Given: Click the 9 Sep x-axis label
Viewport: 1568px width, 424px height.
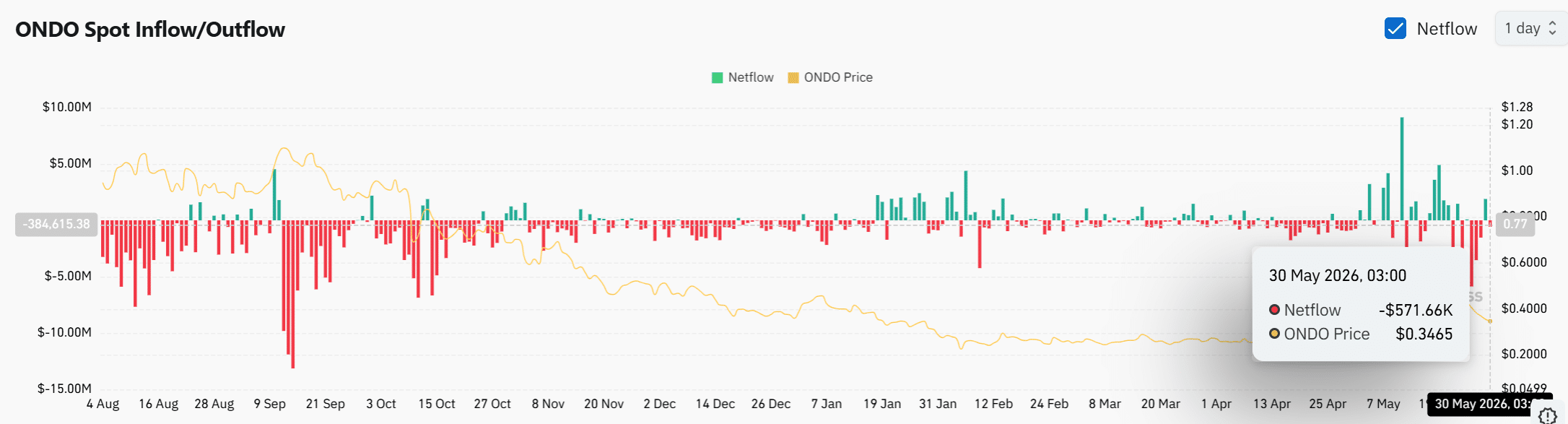Looking at the screenshot, I should [270, 404].
